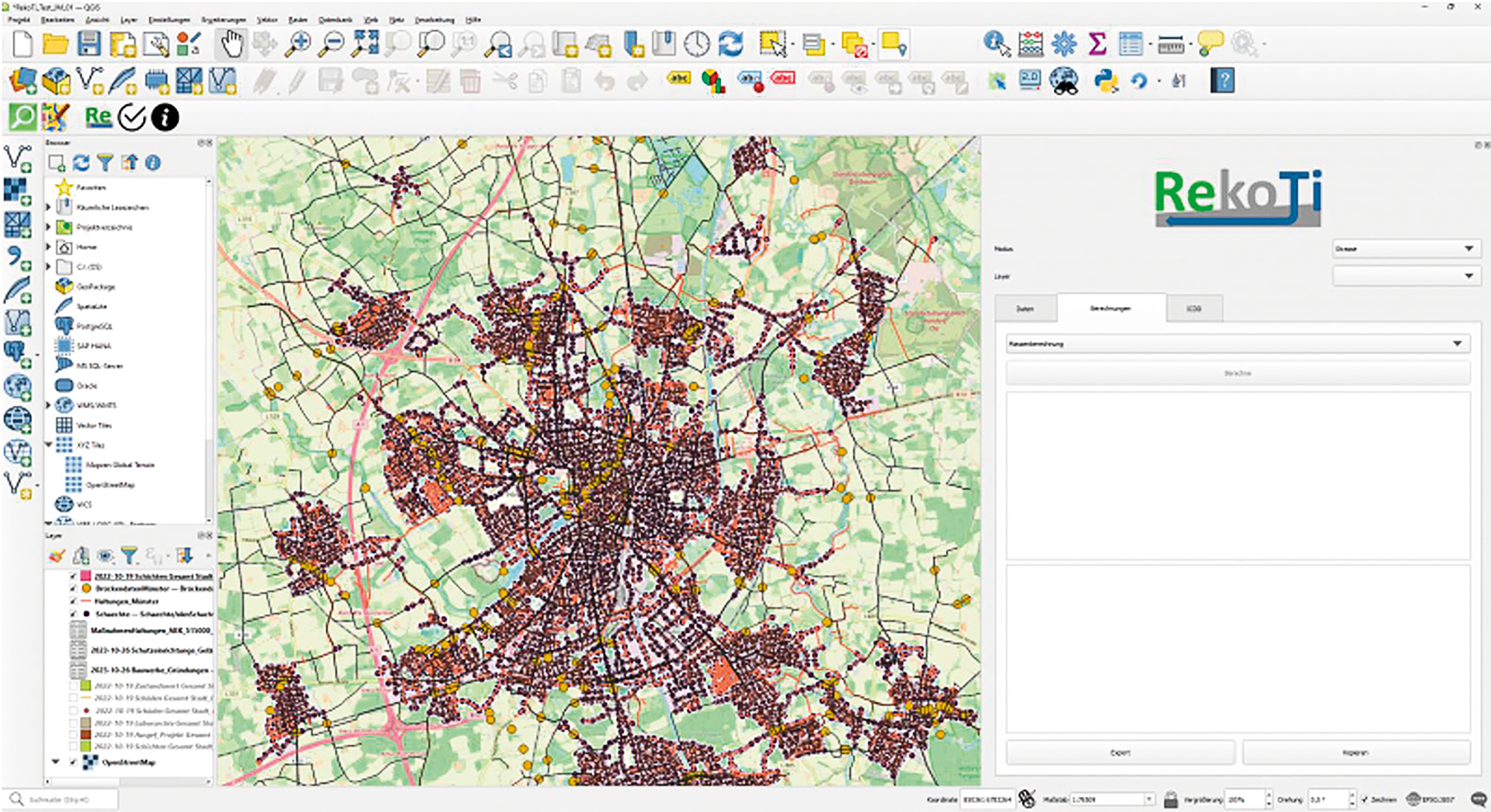Collapse the XYZ Tiles browser node
The height and width of the screenshot is (812, 1491).
49,445
